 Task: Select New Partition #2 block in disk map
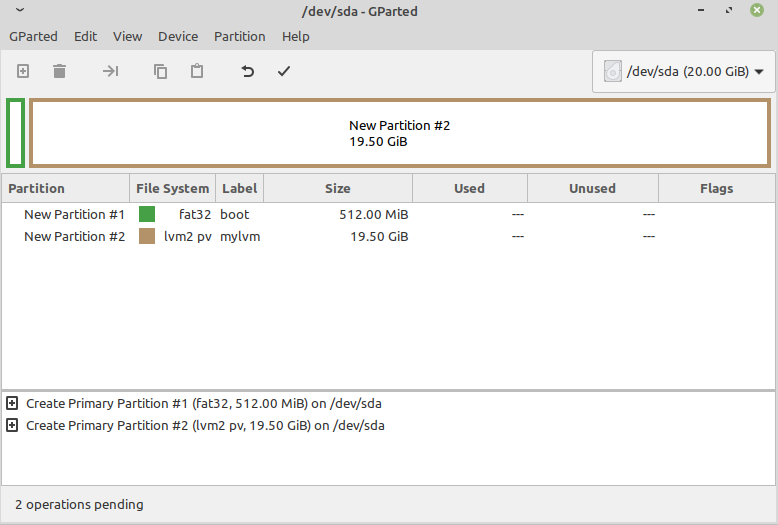(399, 133)
